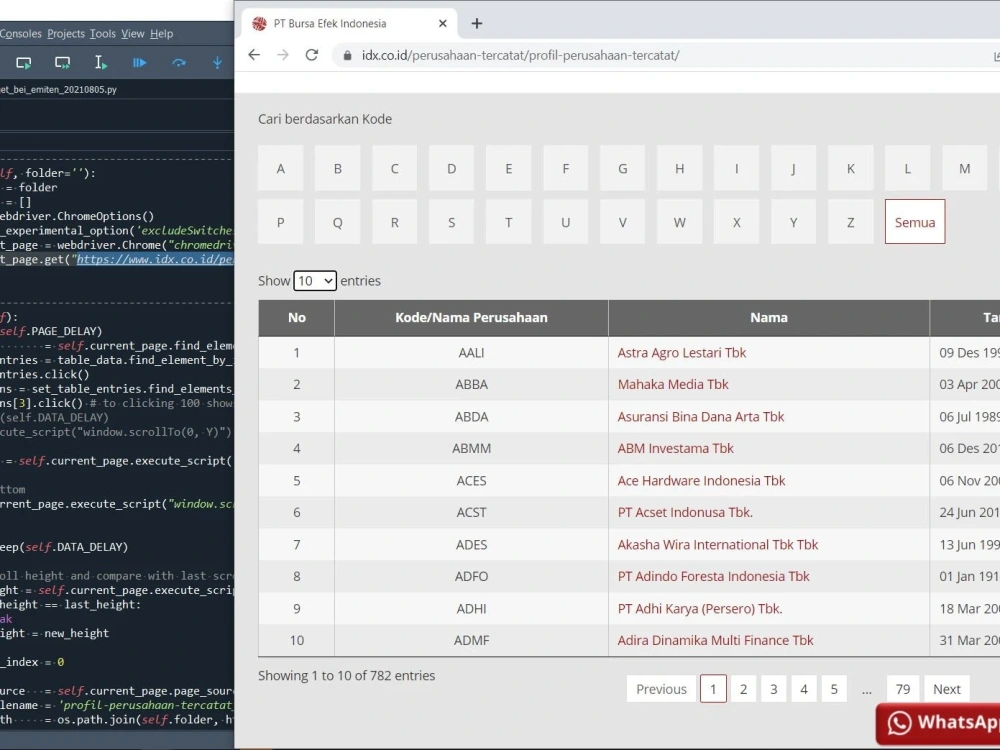
Task: Open the Tools menu in Spyder
Action: [103, 34]
